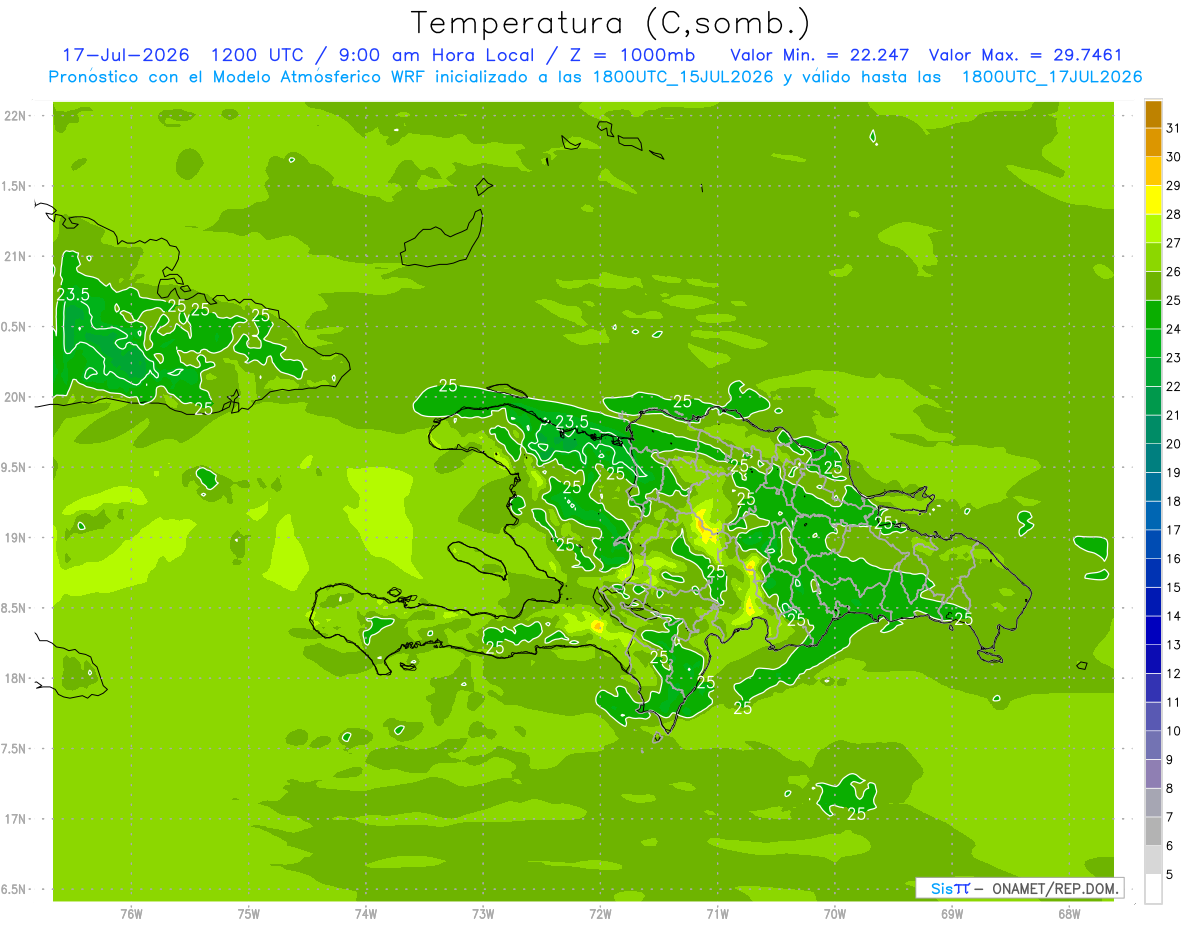Click the "74W" longitude label

click(366, 913)
